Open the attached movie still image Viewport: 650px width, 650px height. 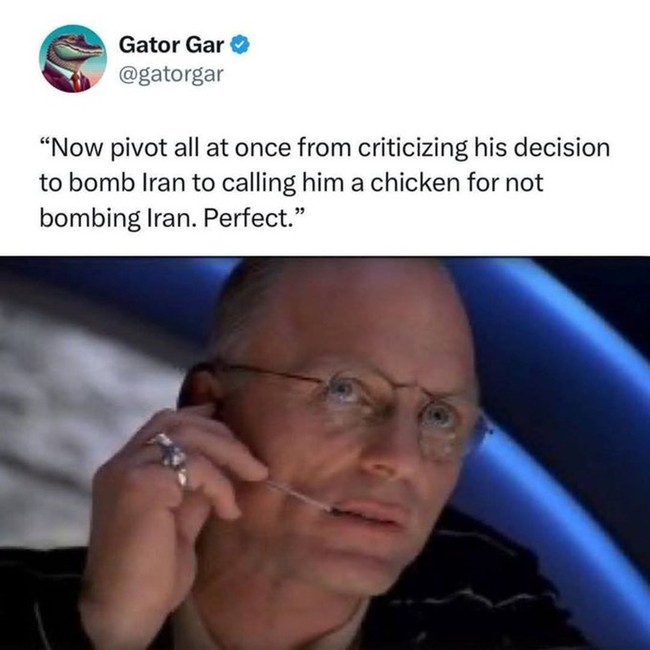coord(325,453)
